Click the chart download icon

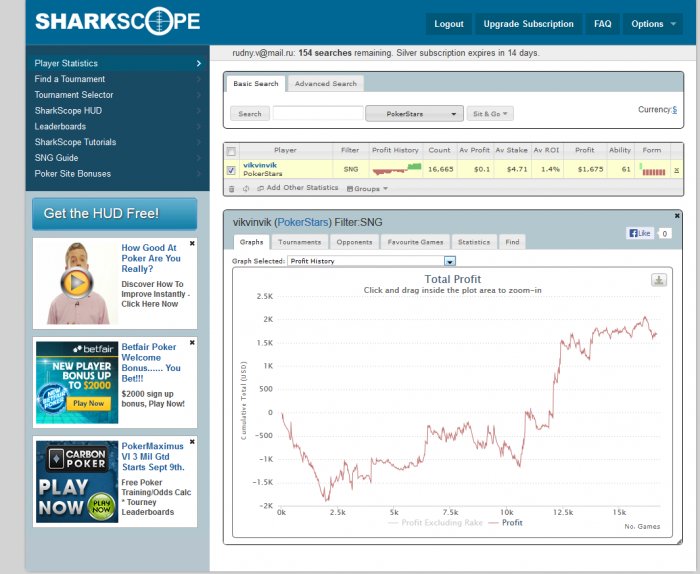click(659, 280)
